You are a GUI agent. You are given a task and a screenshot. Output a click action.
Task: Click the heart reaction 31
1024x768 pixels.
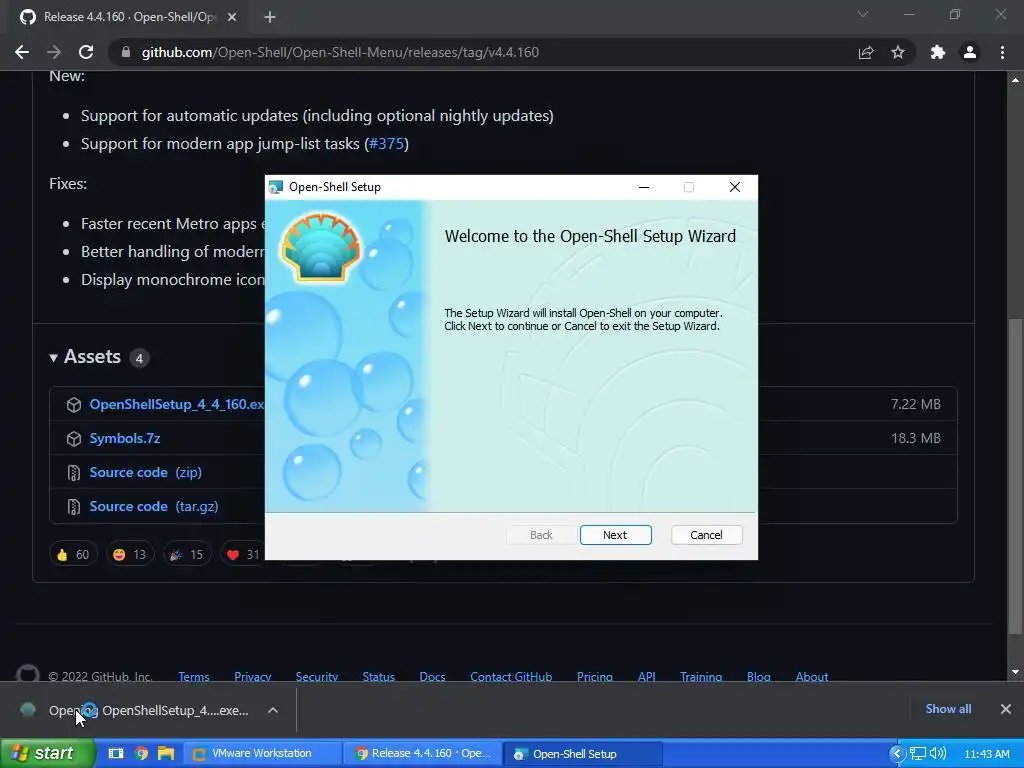(x=243, y=554)
